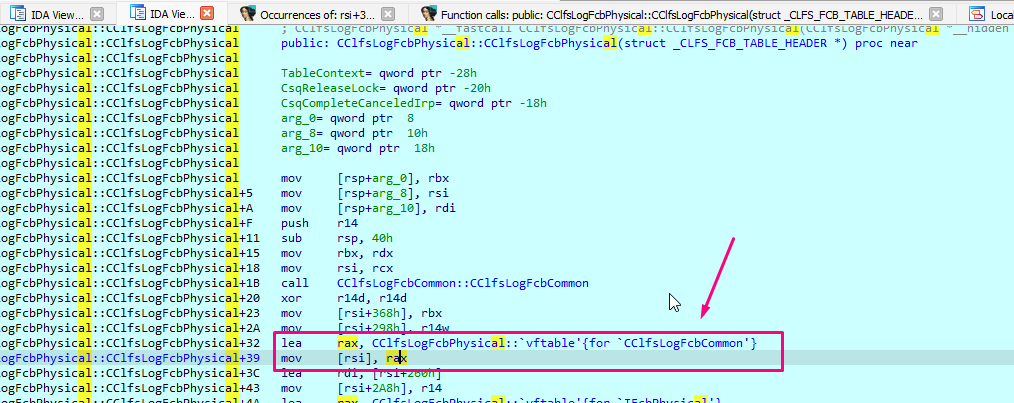Image resolution: width=1014 pixels, height=403 pixels.
Task: Close the first IDA View tab
Action: pos(96,14)
